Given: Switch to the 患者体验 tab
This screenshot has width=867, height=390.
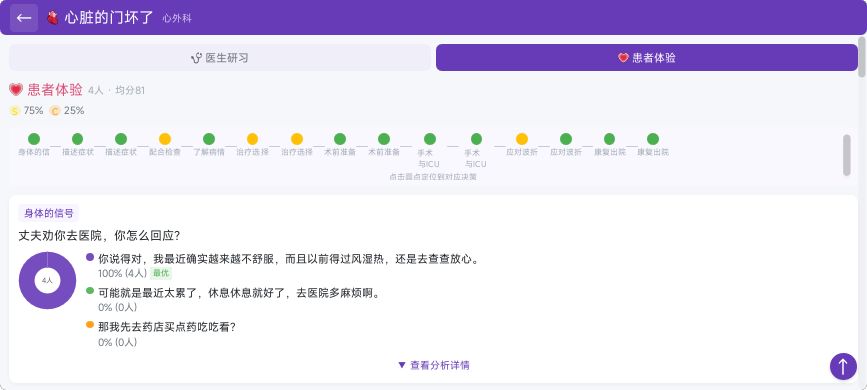Looking at the screenshot, I should pos(646,58).
